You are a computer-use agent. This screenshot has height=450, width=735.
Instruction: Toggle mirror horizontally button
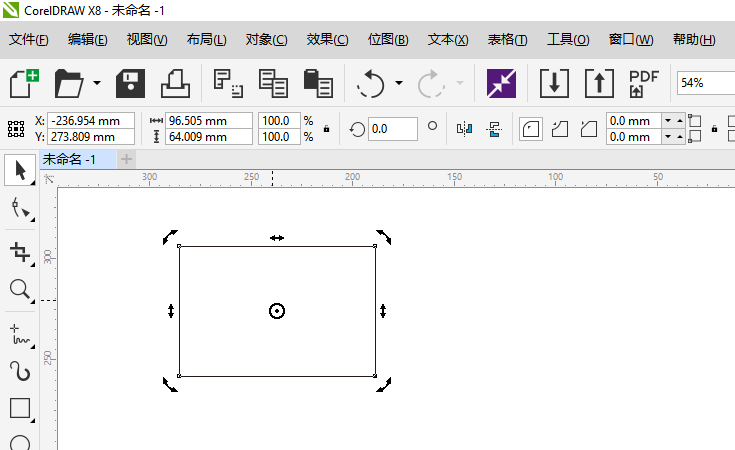pos(464,129)
